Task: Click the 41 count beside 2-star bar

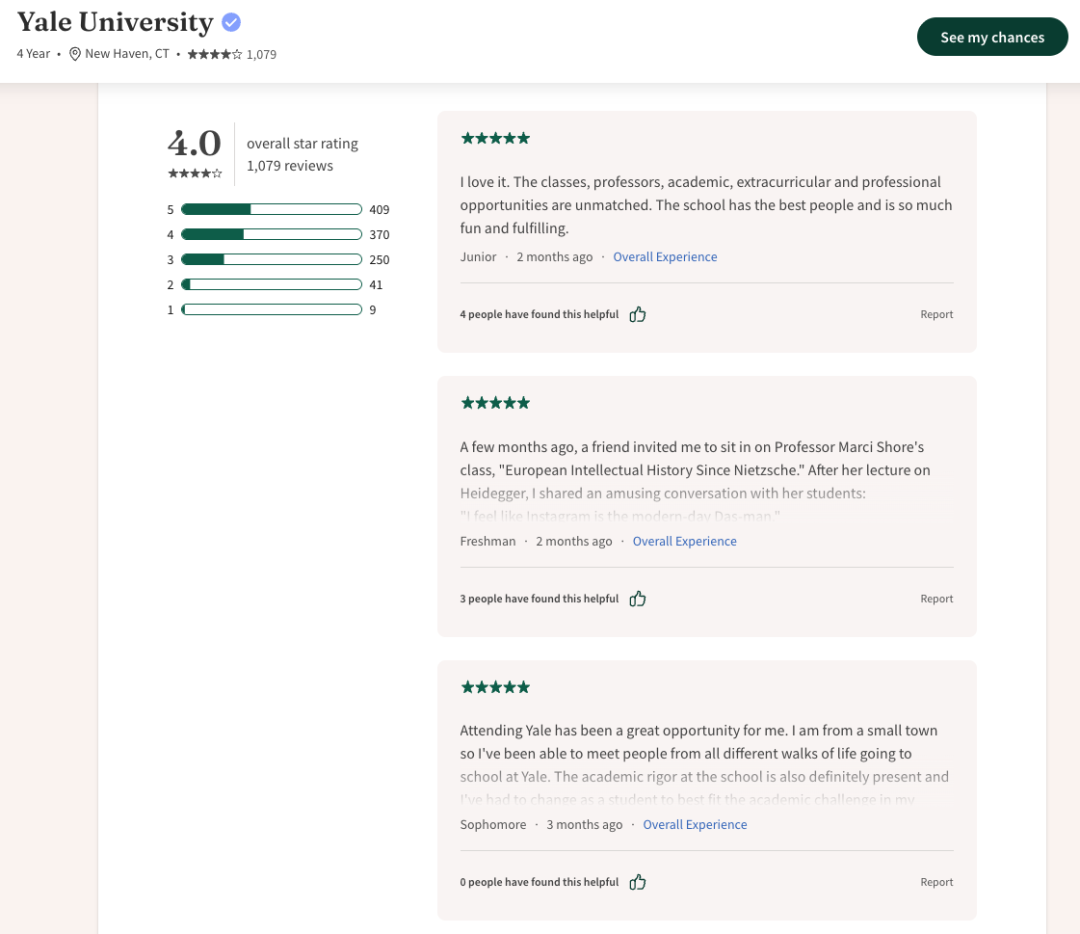Action: coord(376,284)
